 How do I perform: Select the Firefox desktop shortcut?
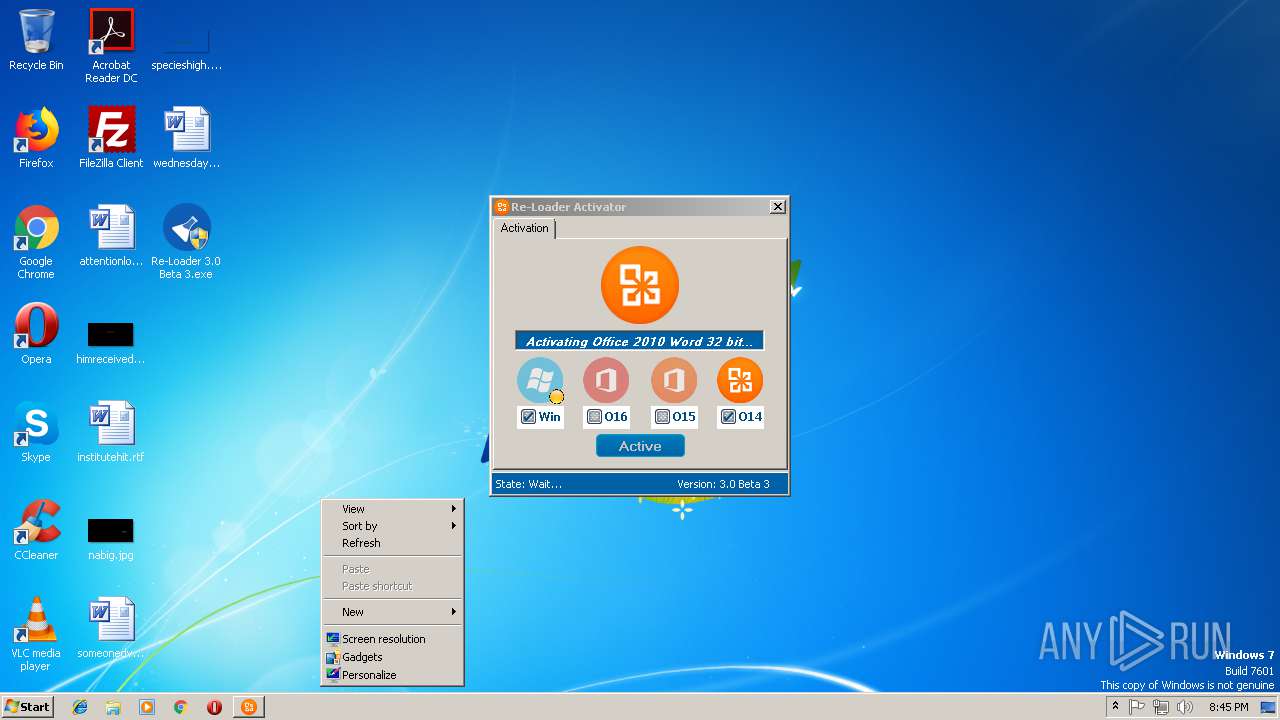click(36, 138)
